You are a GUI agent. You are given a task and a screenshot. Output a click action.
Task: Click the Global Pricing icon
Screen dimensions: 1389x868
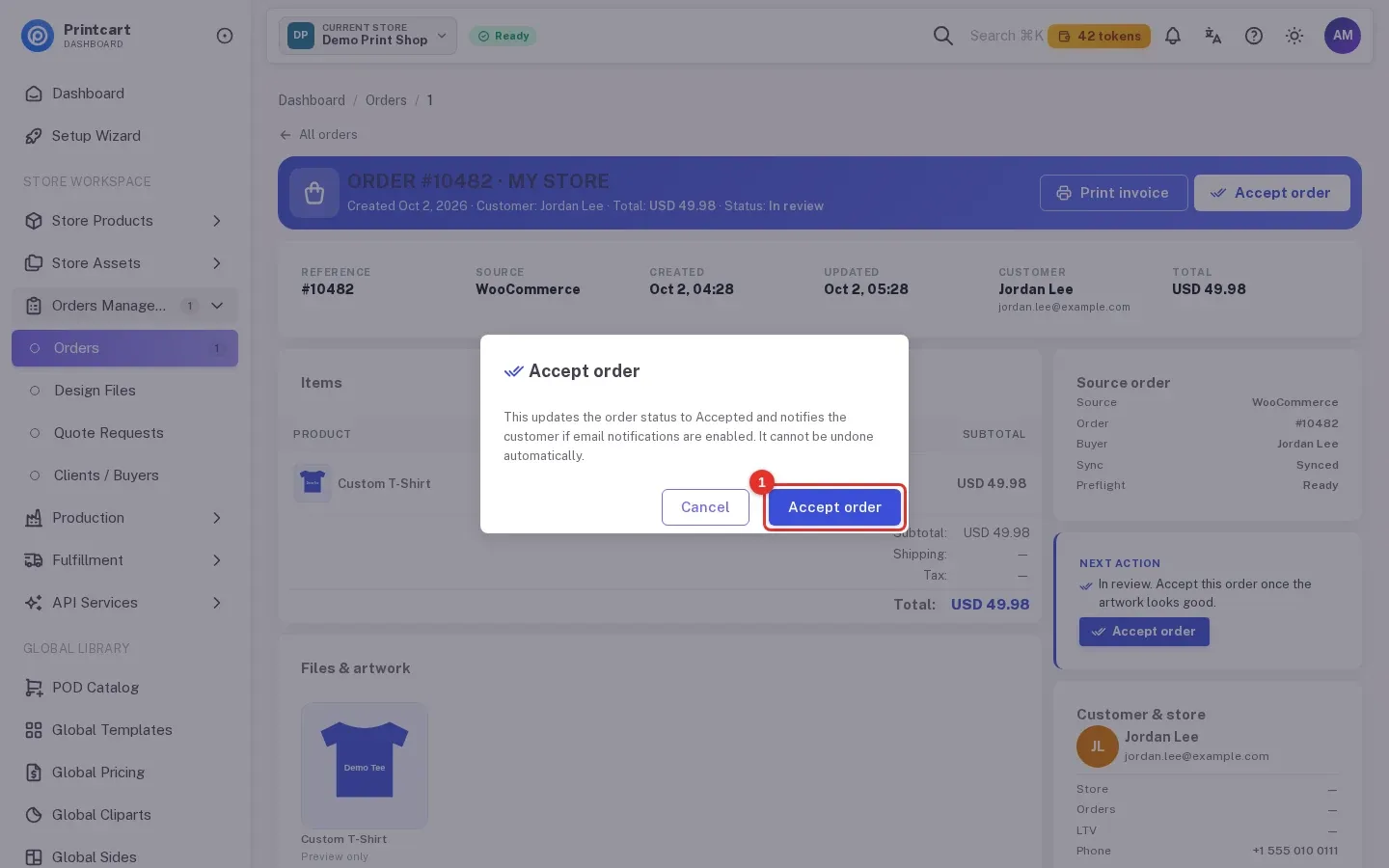tap(34, 773)
